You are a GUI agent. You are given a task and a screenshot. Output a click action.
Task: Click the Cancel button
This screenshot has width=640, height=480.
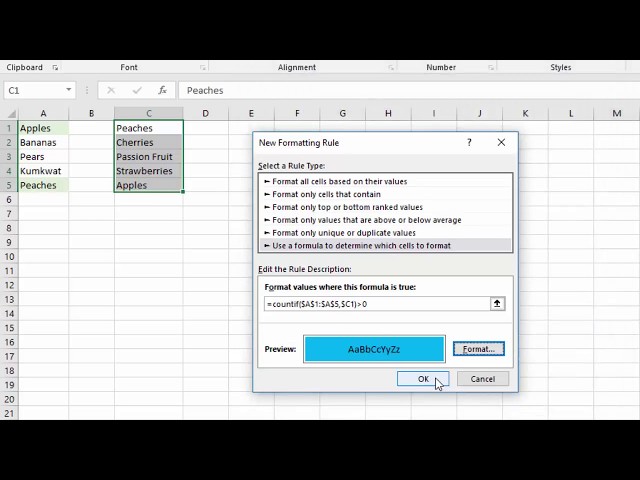click(x=483, y=379)
